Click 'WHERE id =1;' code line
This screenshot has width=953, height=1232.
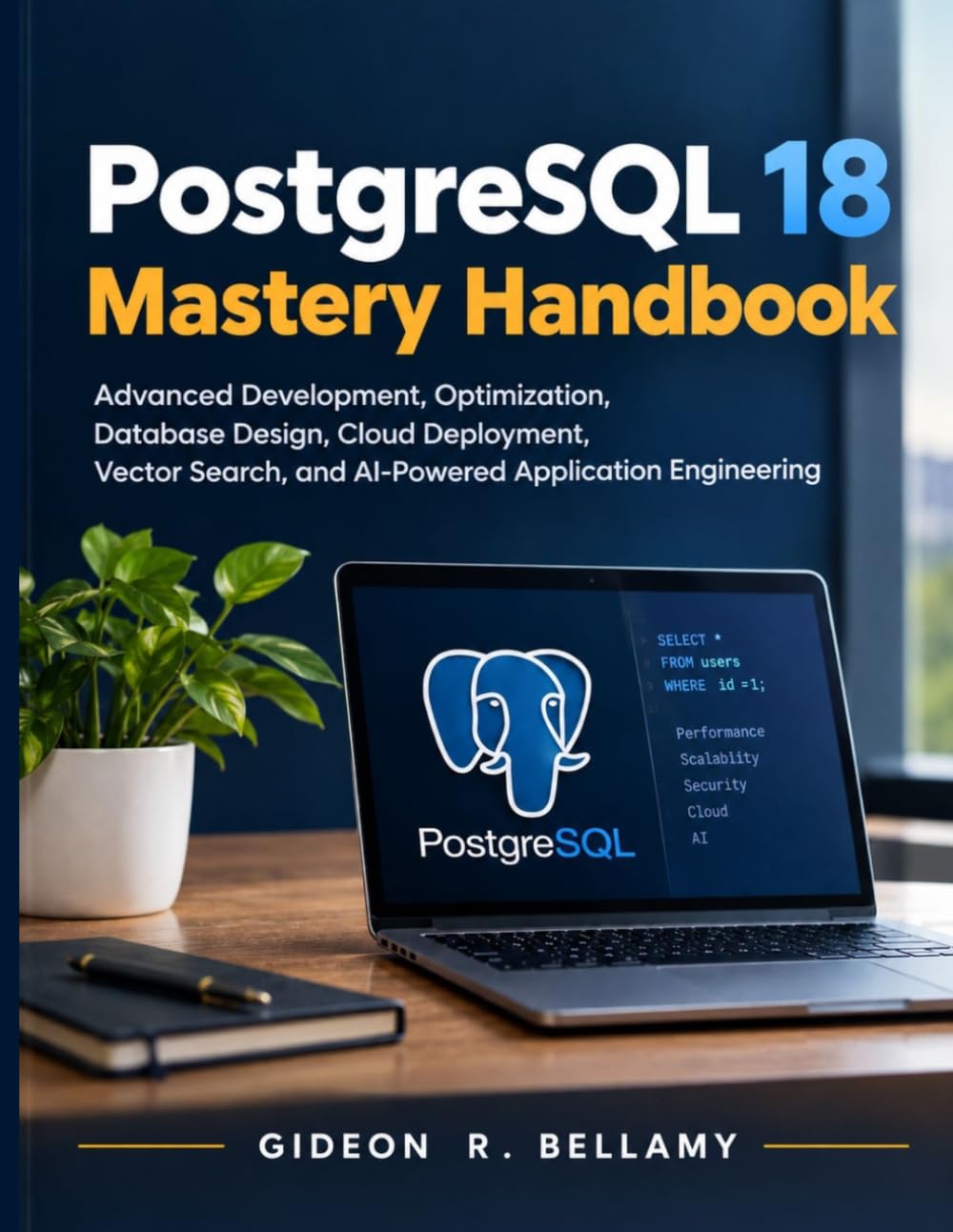tap(715, 685)
